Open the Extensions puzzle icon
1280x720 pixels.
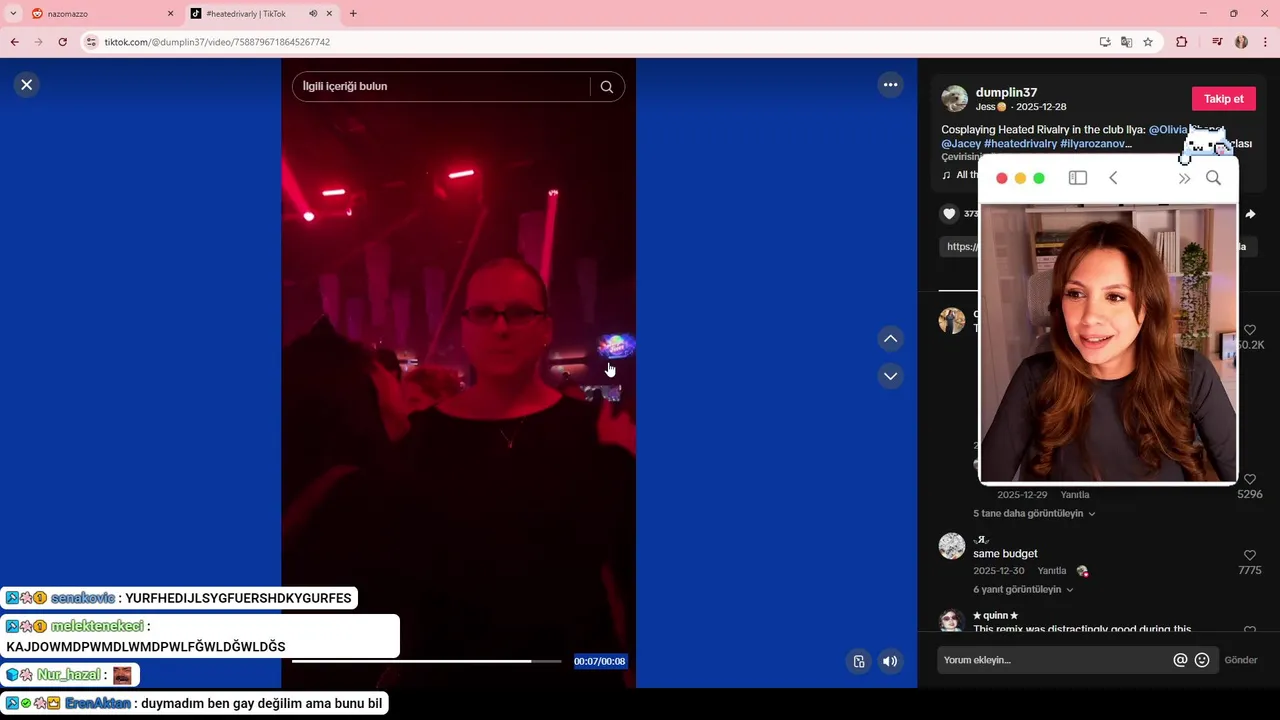click(x=1181, y=42)
